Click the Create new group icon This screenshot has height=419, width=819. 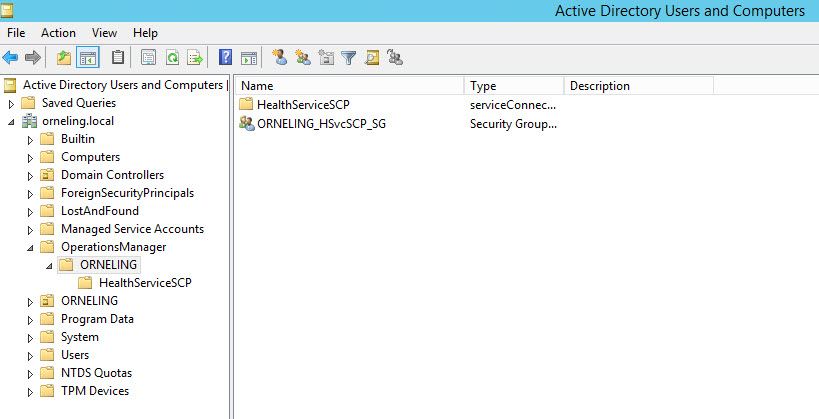(303, 58)
